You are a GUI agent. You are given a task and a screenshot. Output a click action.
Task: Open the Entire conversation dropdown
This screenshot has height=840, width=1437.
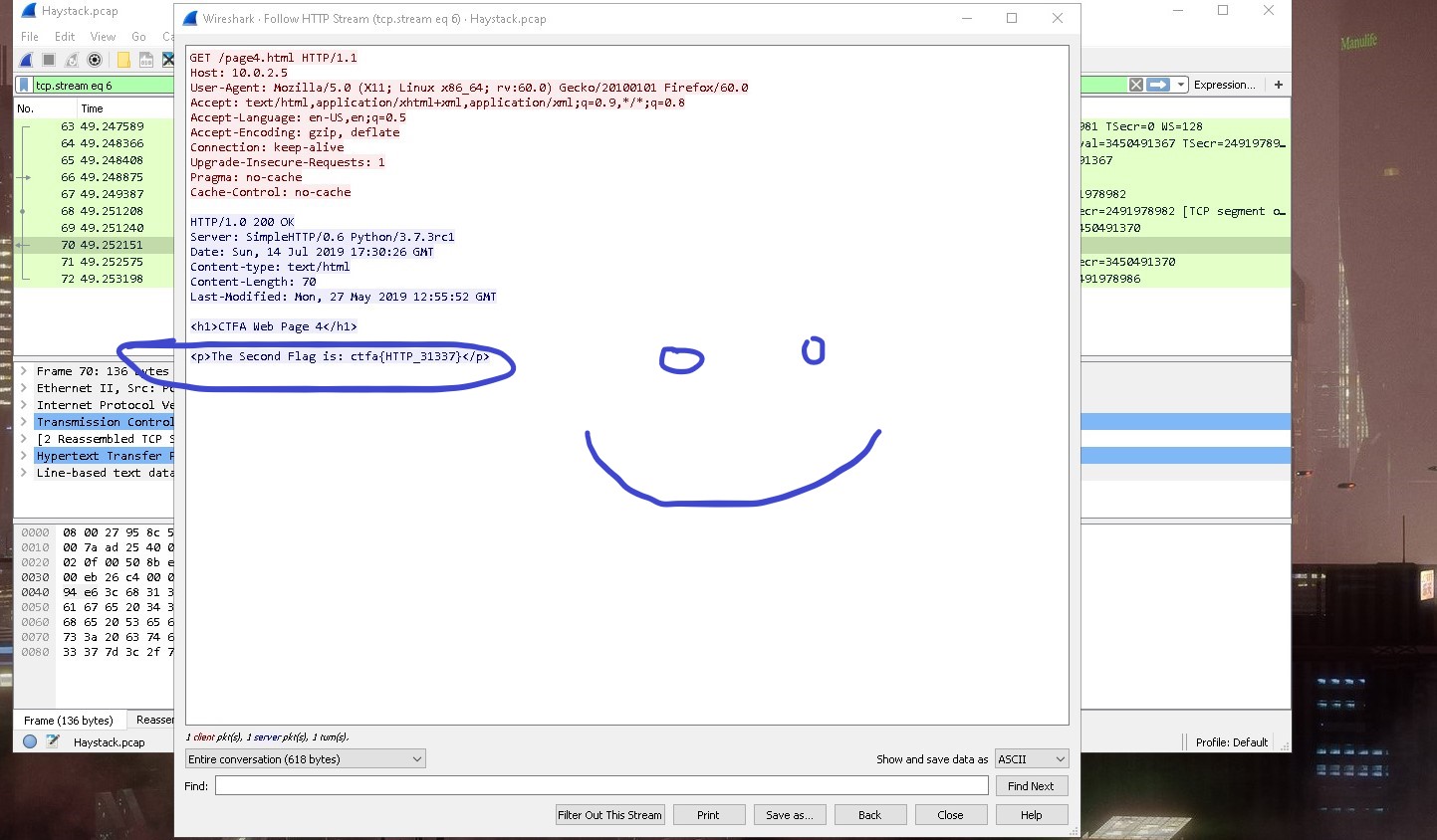(306, 758)
